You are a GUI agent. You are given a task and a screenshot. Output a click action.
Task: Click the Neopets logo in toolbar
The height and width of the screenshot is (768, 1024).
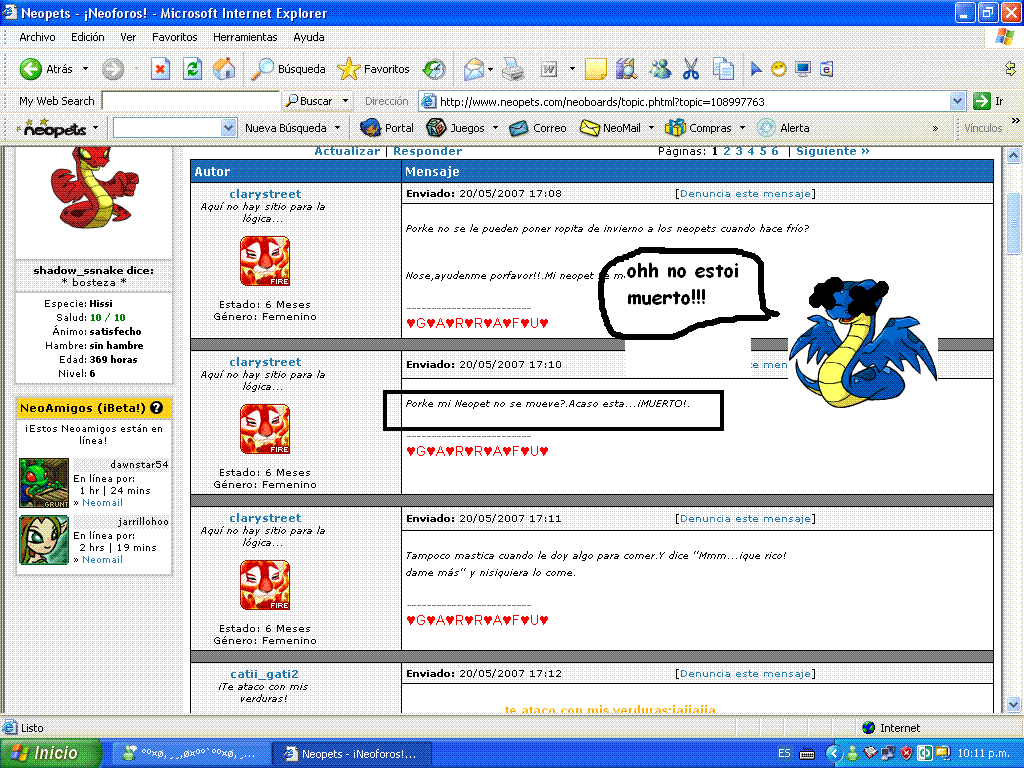coord(54,128)
